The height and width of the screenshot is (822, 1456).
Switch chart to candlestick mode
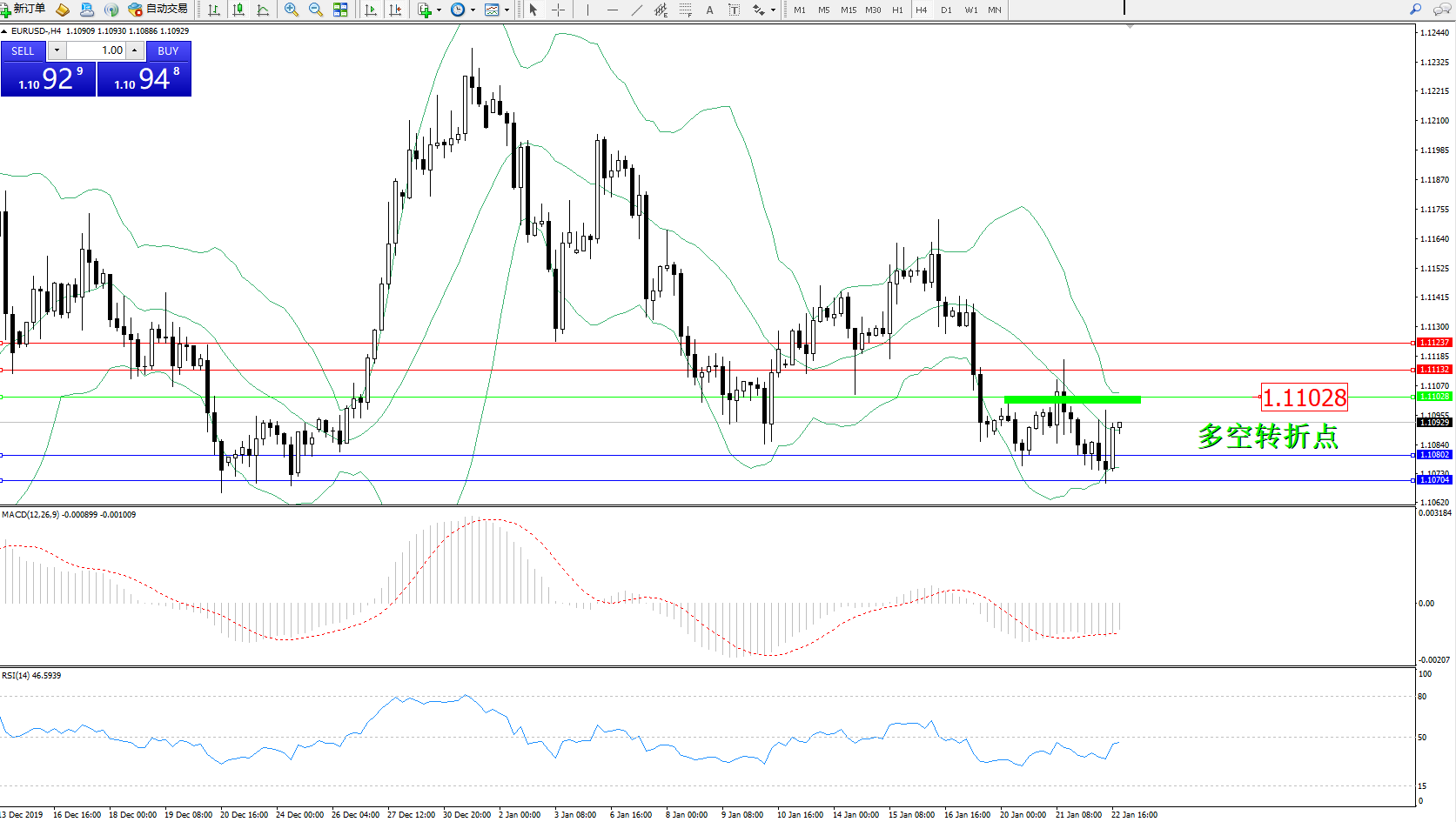point(238,10)
